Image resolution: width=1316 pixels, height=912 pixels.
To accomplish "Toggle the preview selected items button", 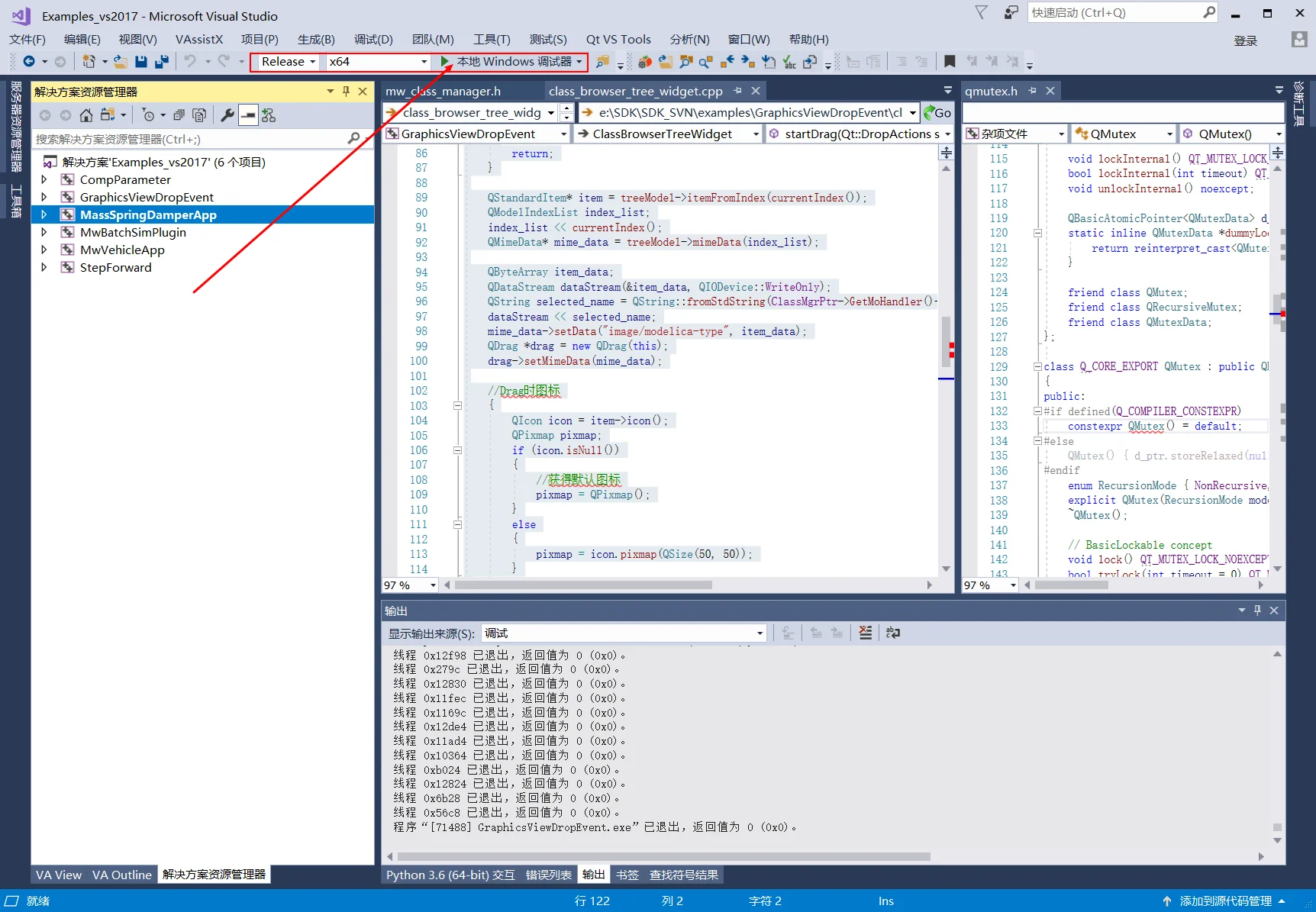I will [248, 115].
